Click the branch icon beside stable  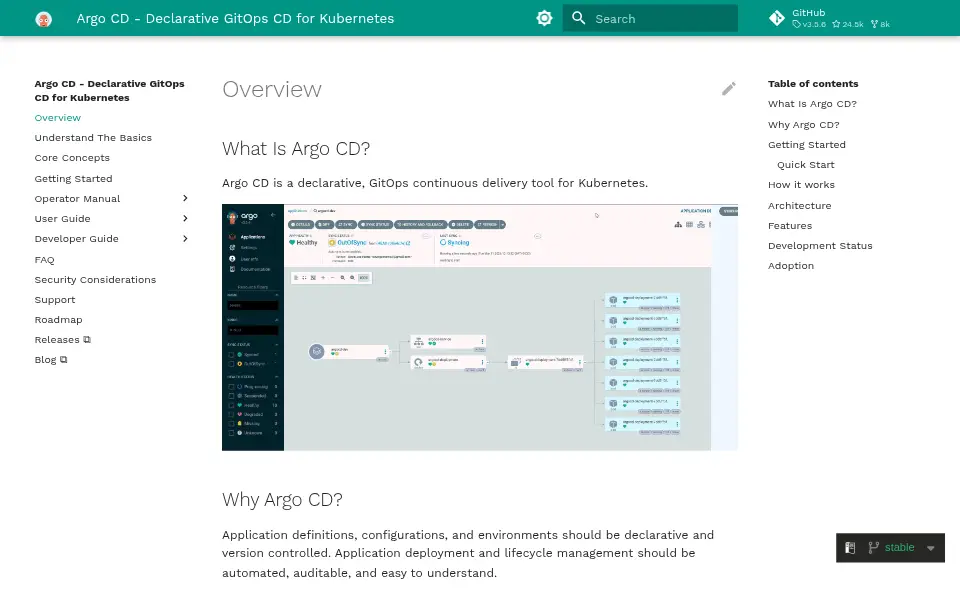click(874, 548)
